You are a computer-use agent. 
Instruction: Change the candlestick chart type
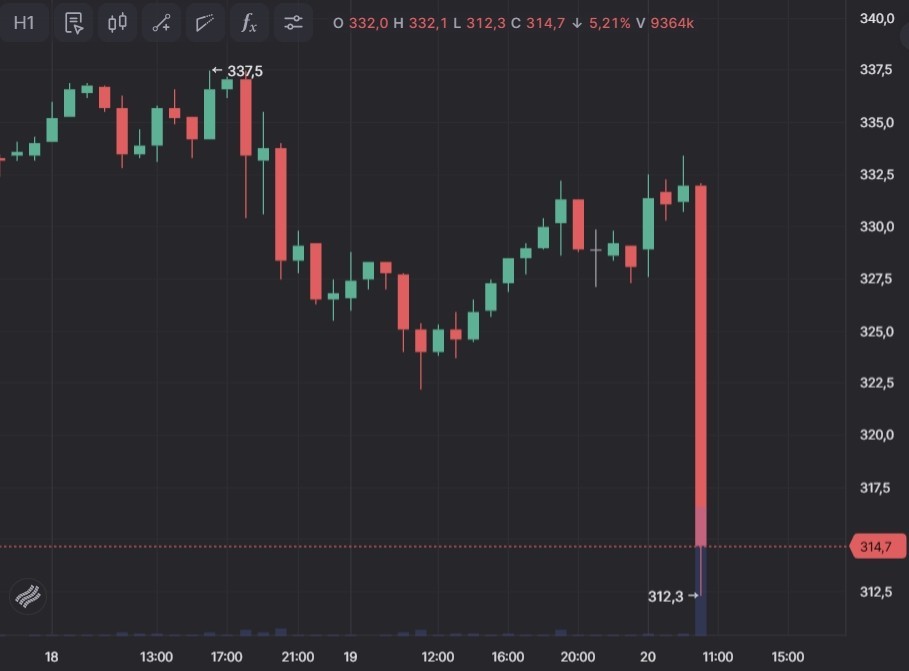117,23
